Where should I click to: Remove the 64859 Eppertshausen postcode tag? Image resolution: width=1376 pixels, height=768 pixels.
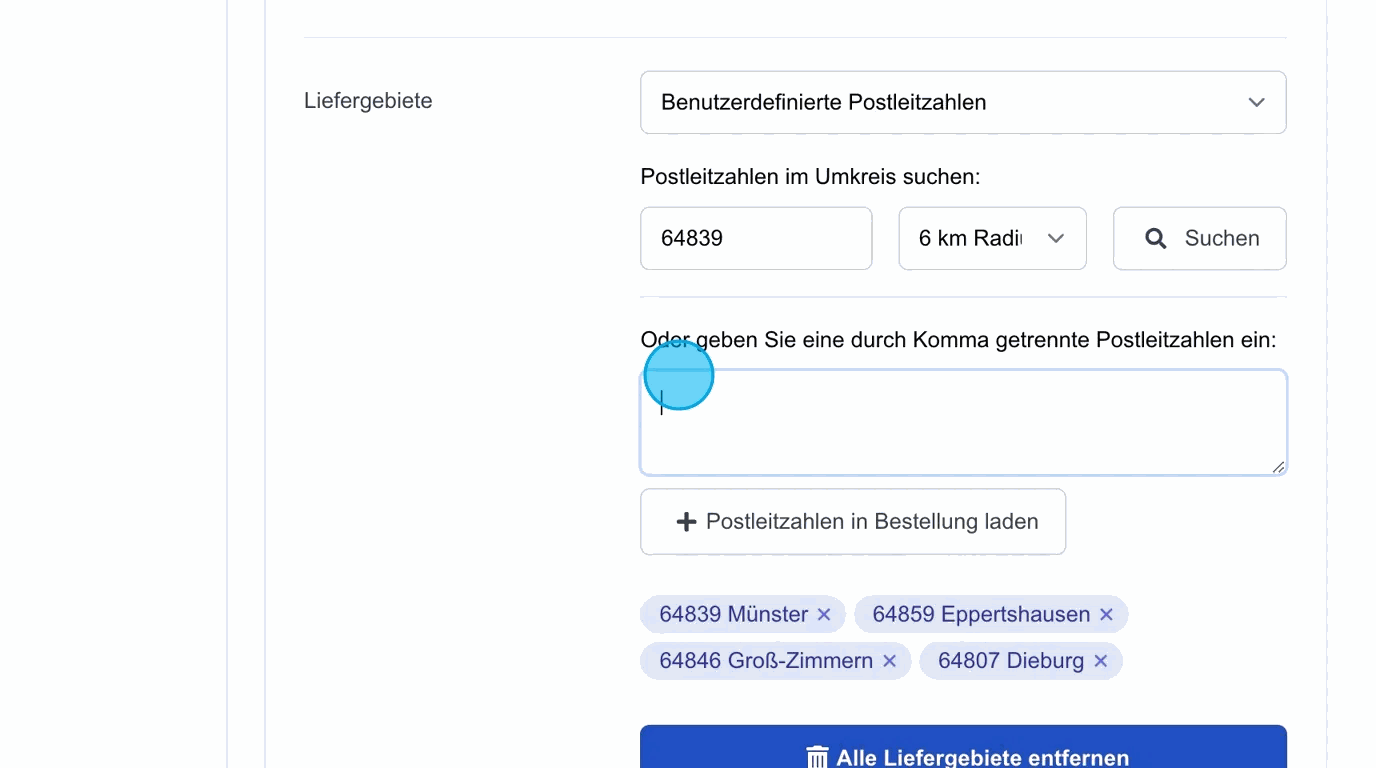click(x=1106, y=614)
